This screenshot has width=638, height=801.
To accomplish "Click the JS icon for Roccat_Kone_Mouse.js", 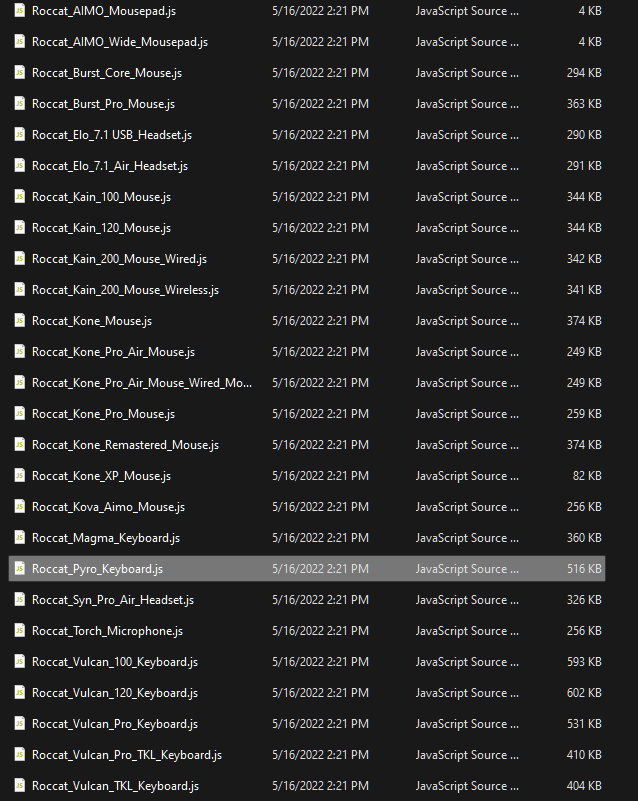I will click(x=19, y=321).
